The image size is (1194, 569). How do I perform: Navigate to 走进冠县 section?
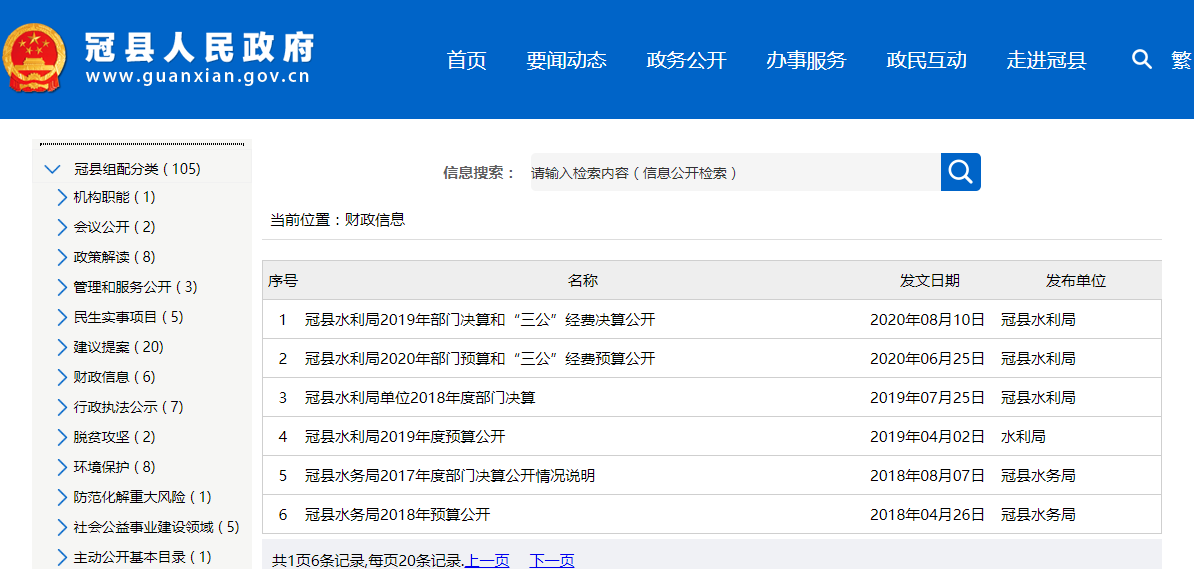click(x=1046, y=60)
